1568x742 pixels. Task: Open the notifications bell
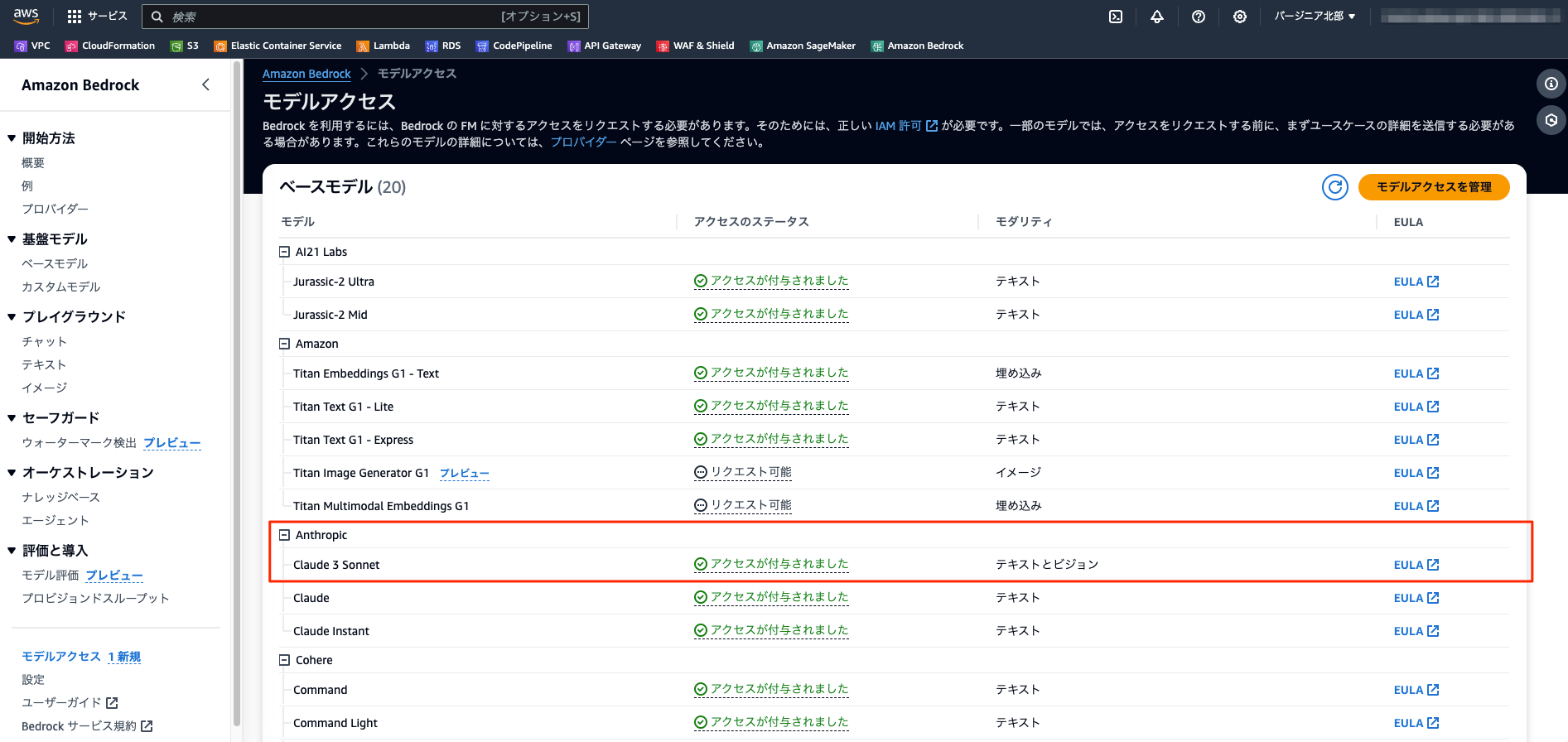tap(1157, 17)
